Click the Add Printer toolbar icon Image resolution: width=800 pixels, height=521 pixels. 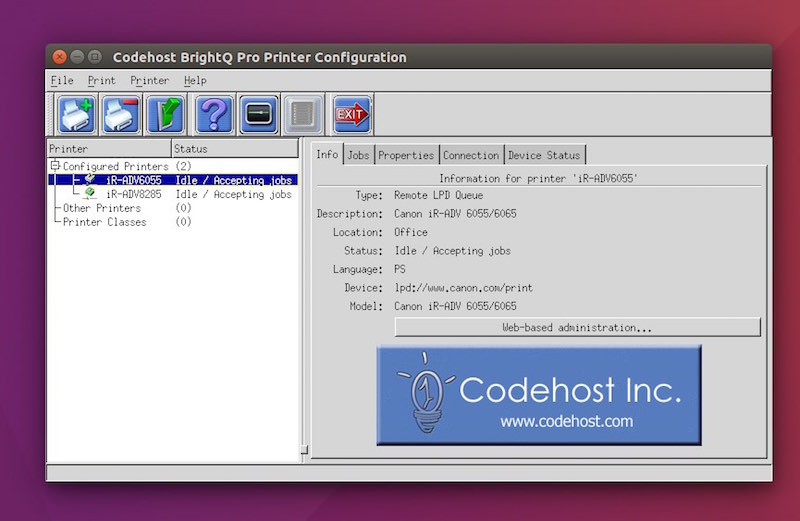tap(77, 114)
